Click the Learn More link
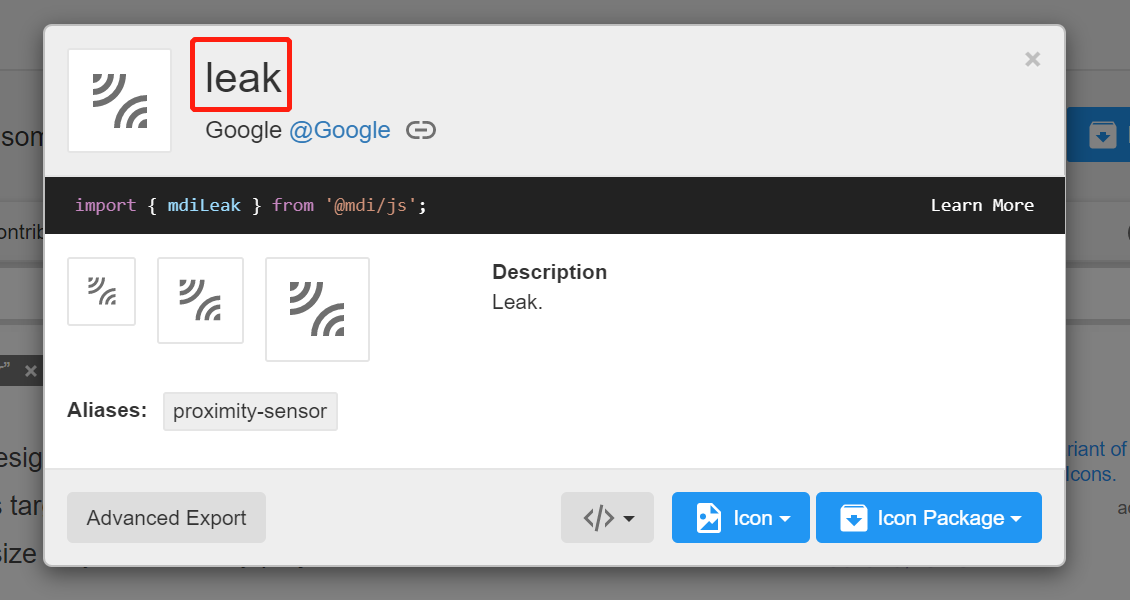Screen dimensions: 1130x600 pyautogui.click(x=982, y=205)
